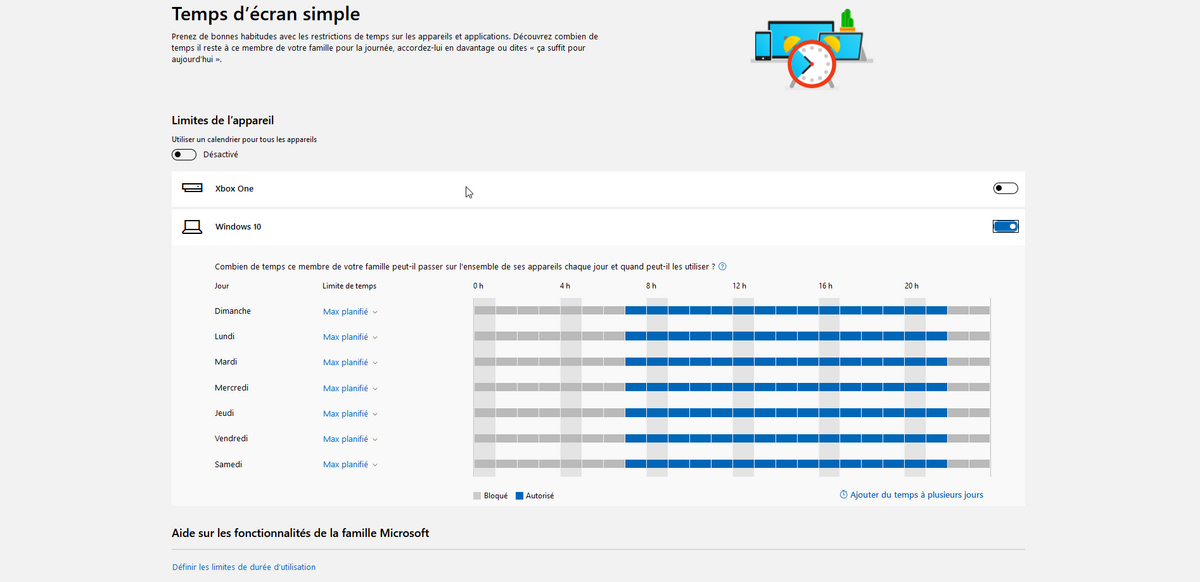Click the devices and alarm clock illustration

coord(811,49)
